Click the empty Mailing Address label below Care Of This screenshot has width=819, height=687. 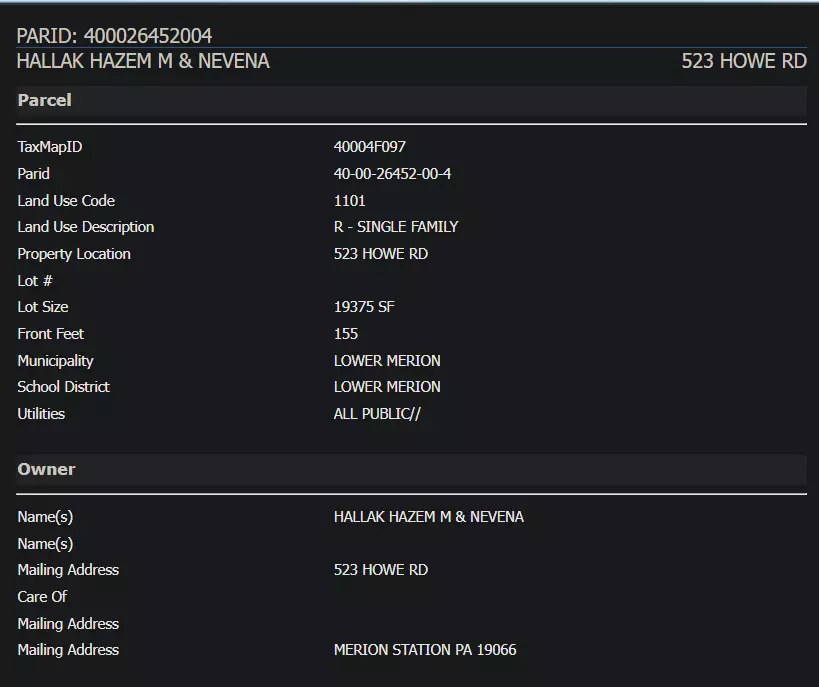(68, 624)
